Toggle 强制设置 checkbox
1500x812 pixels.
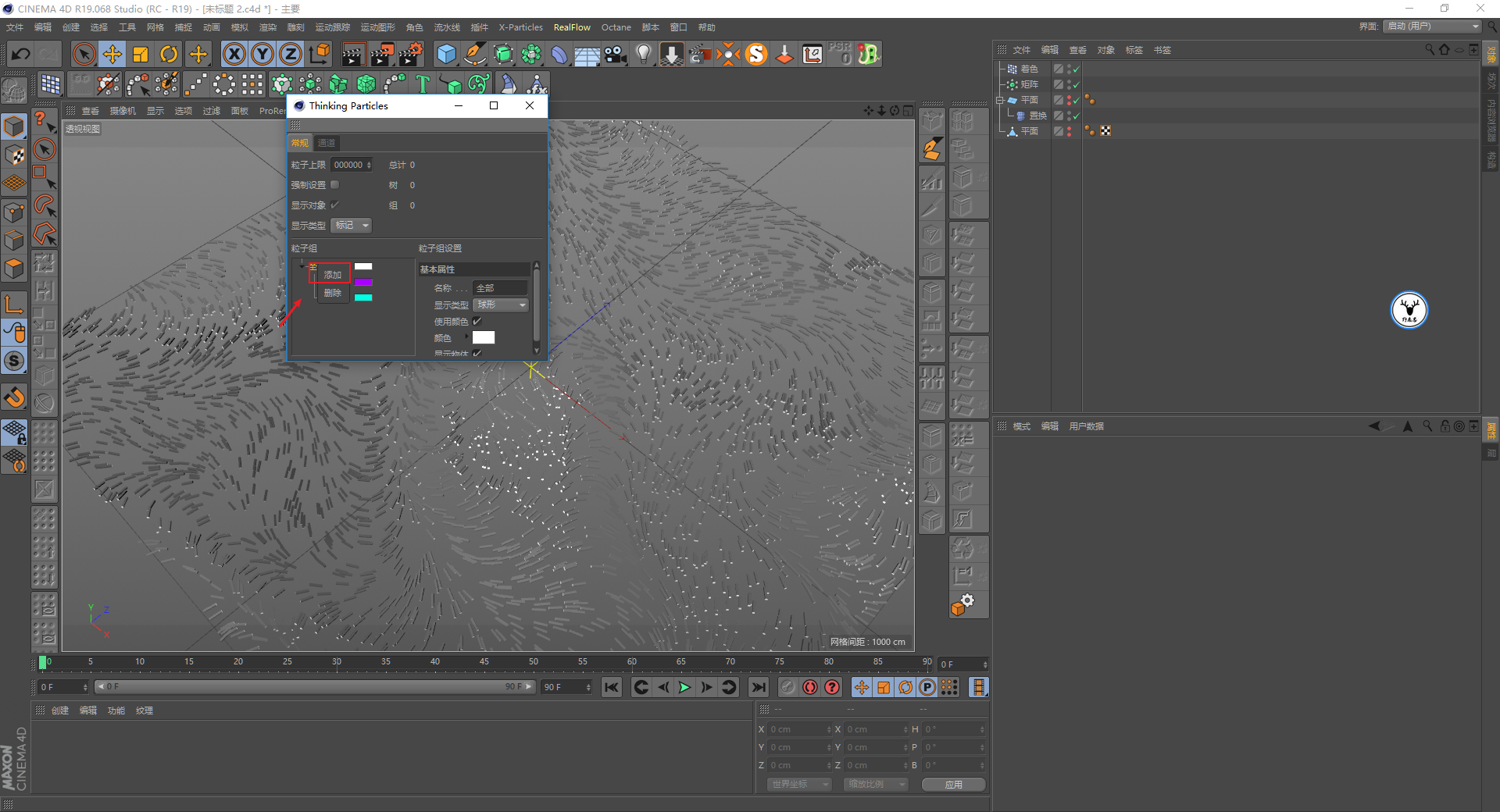pos(335,185)
